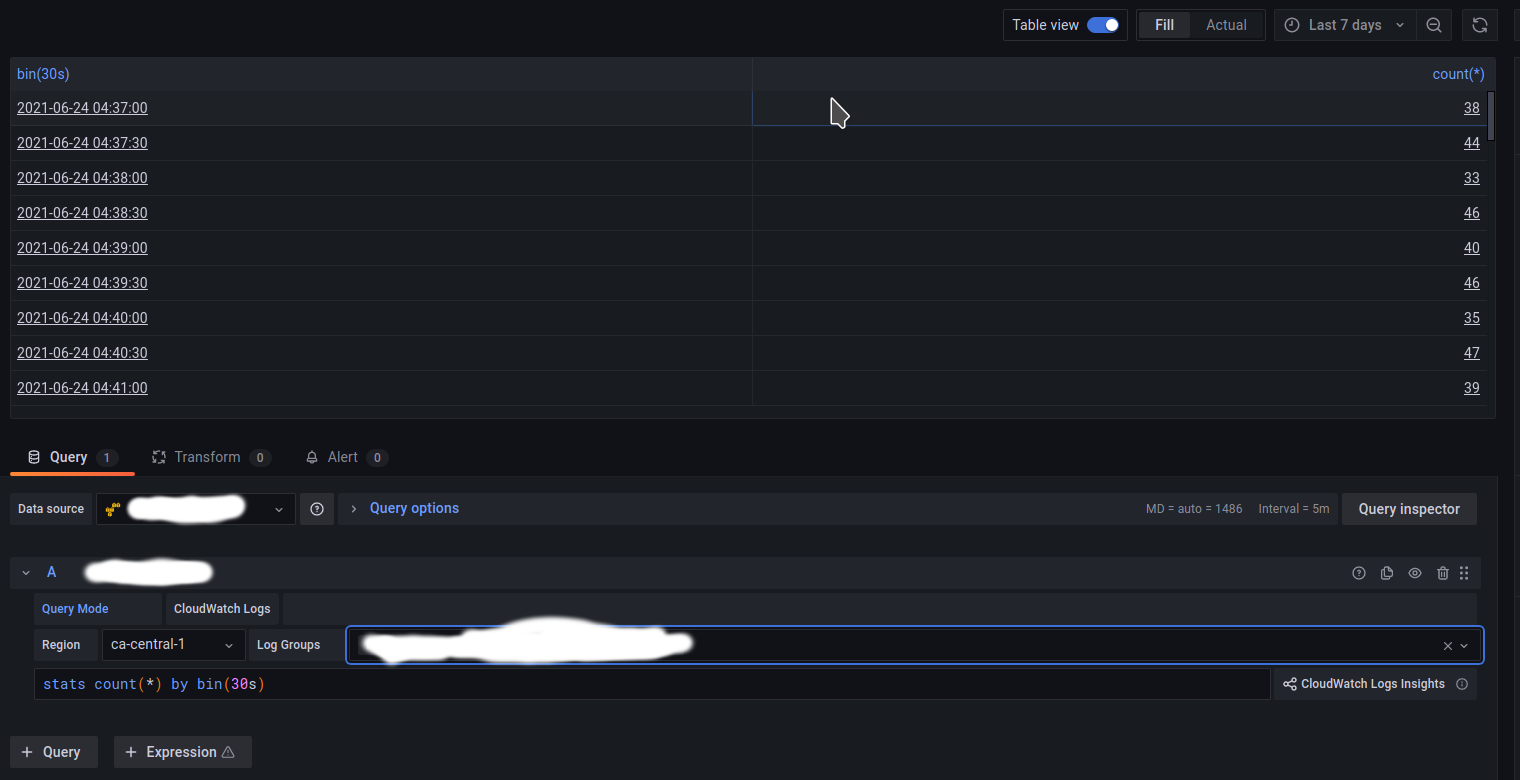Open the Last 7 days time picker

[x=1344, y=25]
